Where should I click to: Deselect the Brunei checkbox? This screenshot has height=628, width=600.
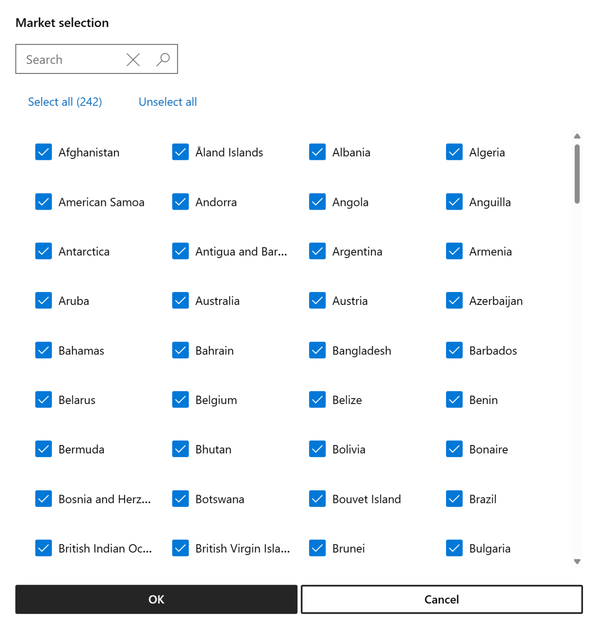pyautogui.click(x=317, y=548)
